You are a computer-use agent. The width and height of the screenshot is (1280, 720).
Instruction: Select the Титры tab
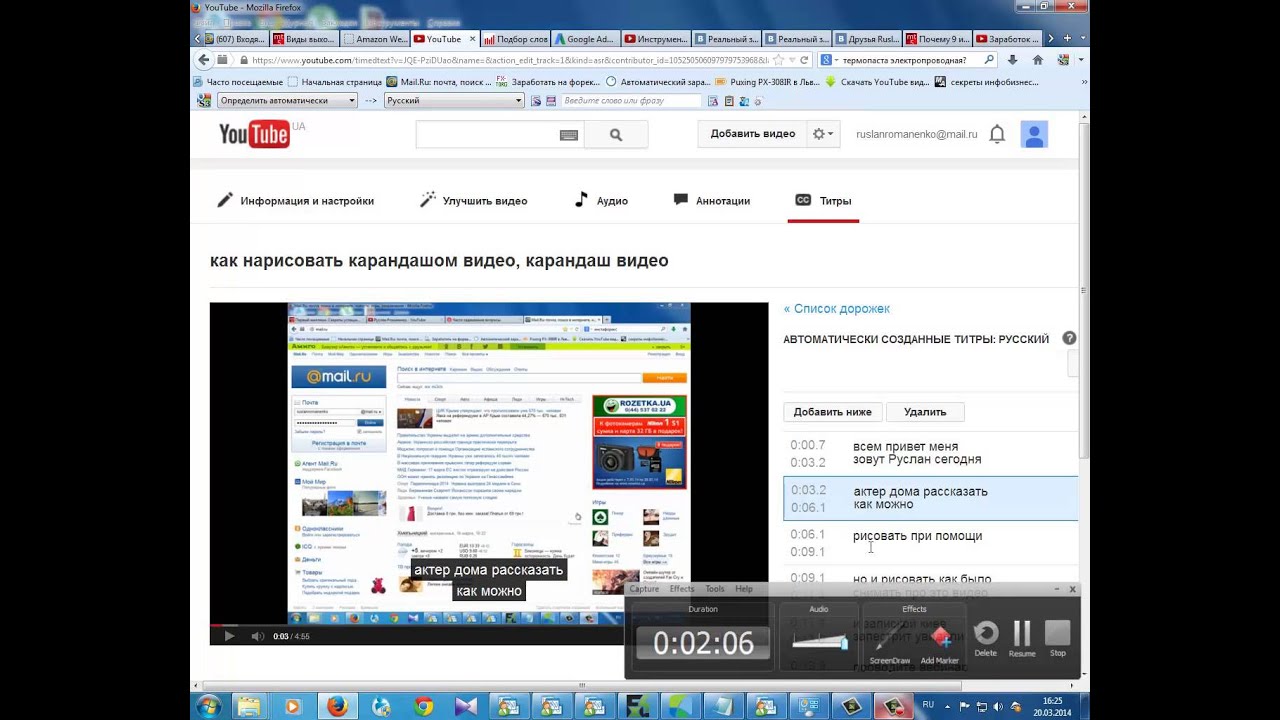(x=823, y=201)
